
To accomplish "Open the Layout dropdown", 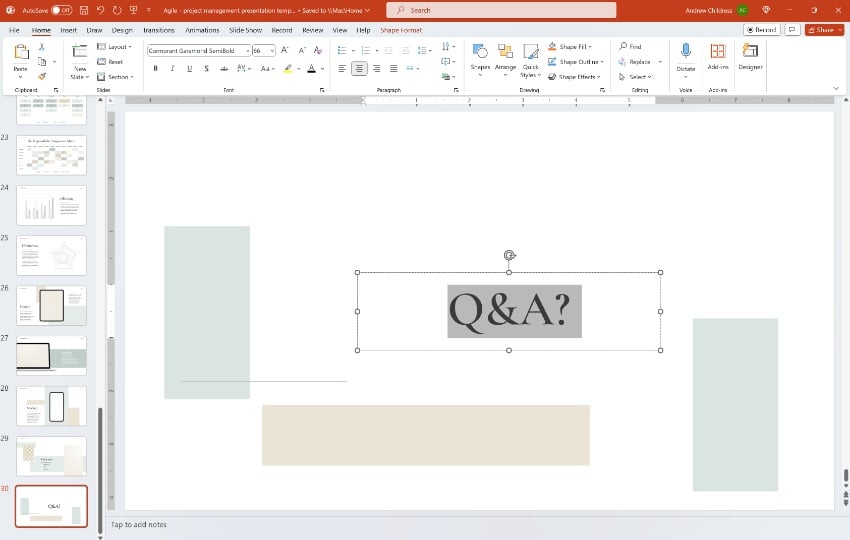I will click(x=120, y=47).
